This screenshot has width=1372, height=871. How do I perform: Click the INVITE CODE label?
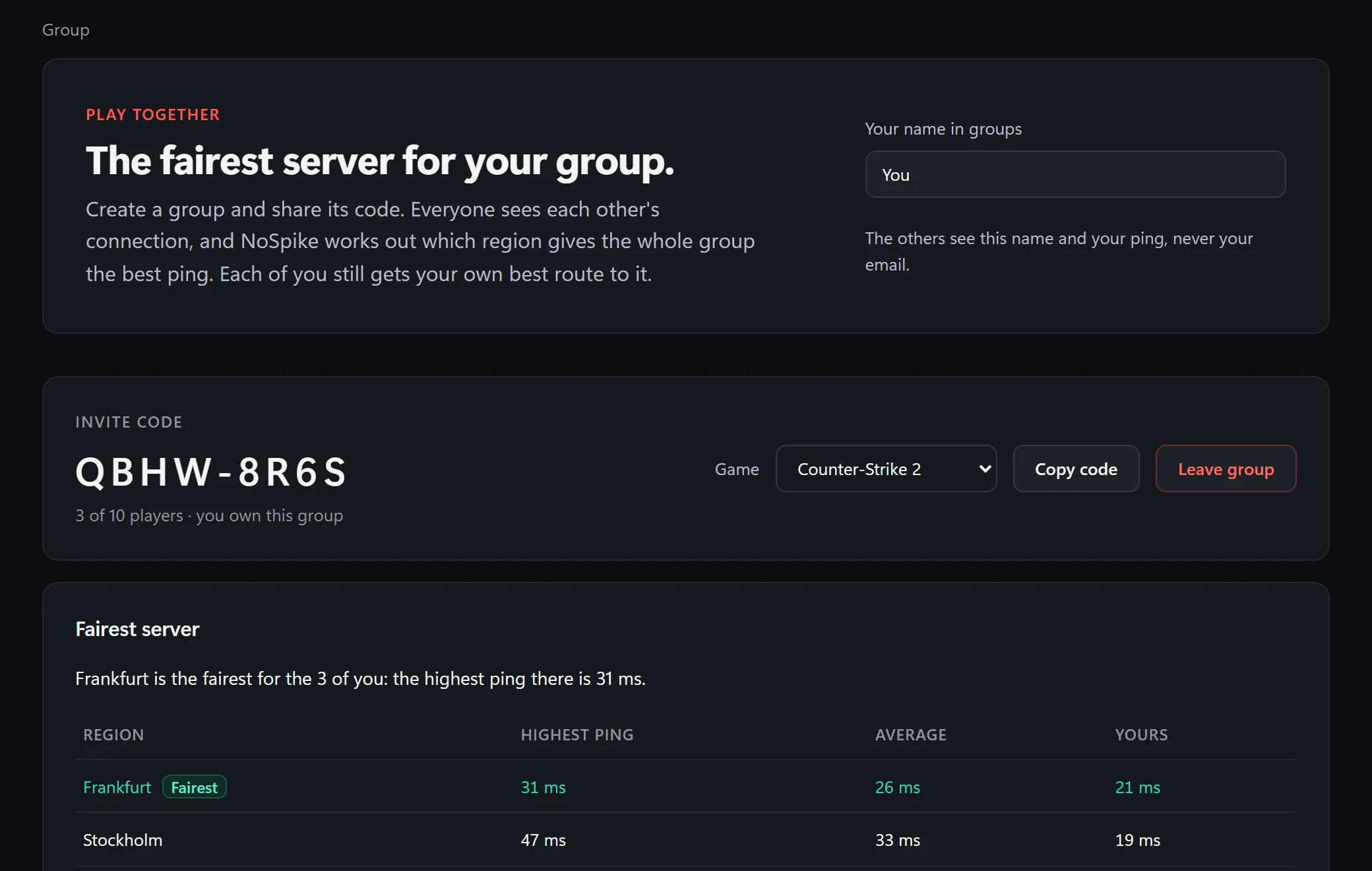[x=129, y=422]
